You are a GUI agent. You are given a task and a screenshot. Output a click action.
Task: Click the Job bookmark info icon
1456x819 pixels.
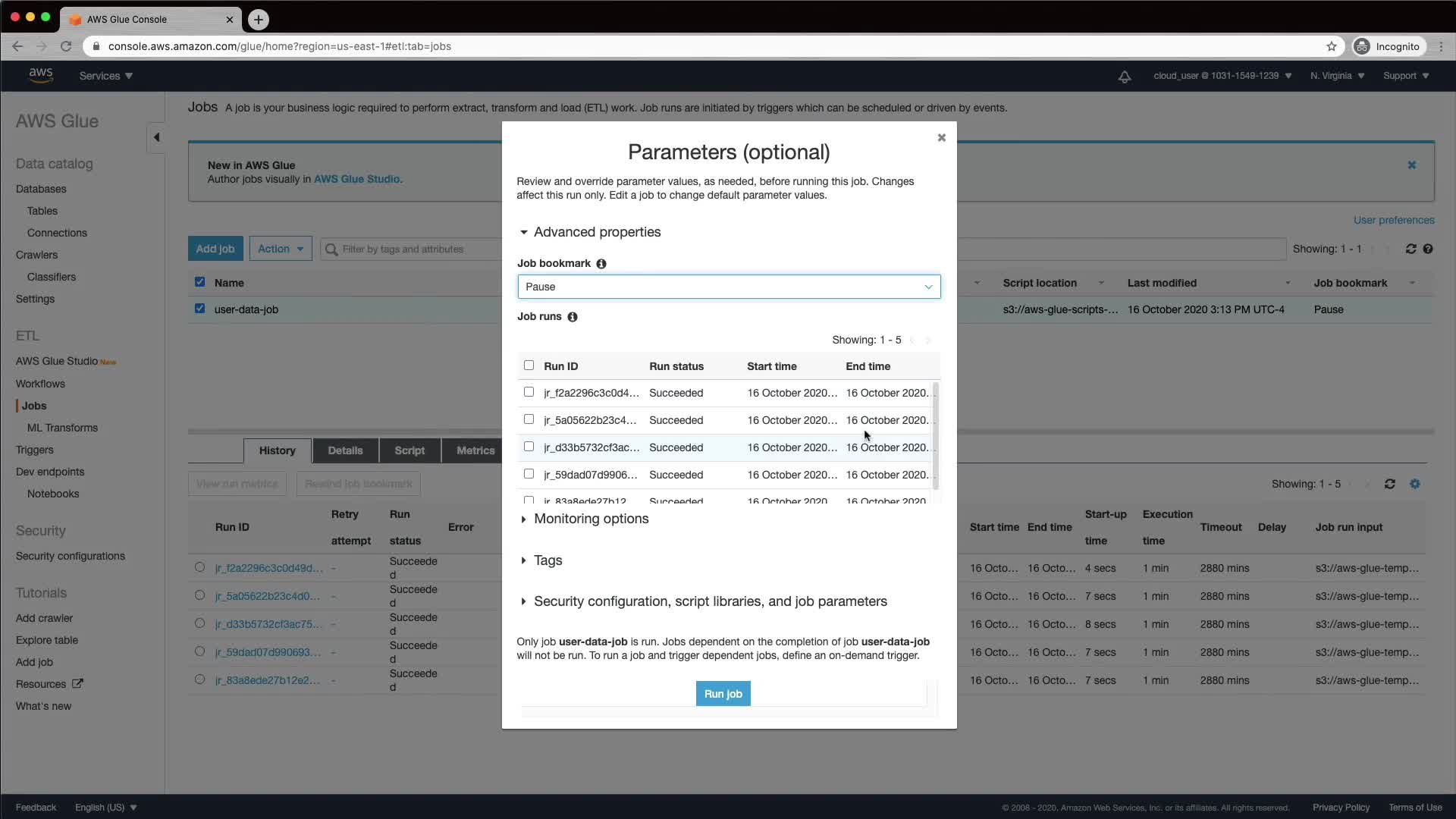[601, 264]
